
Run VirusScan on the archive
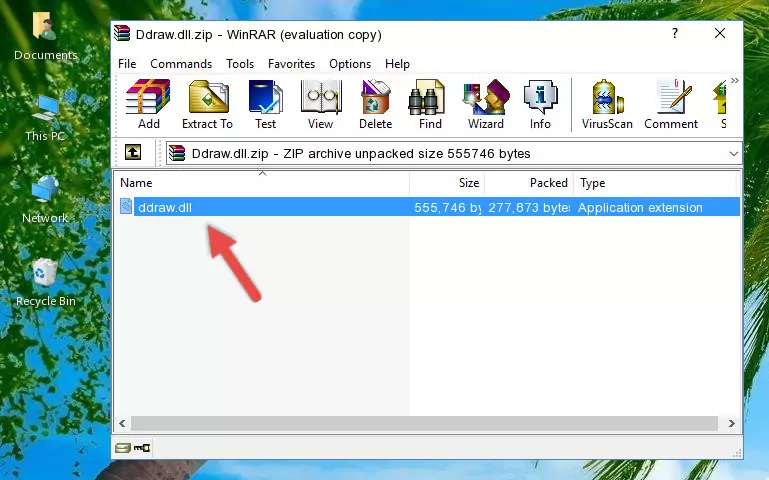coord(607,104)
